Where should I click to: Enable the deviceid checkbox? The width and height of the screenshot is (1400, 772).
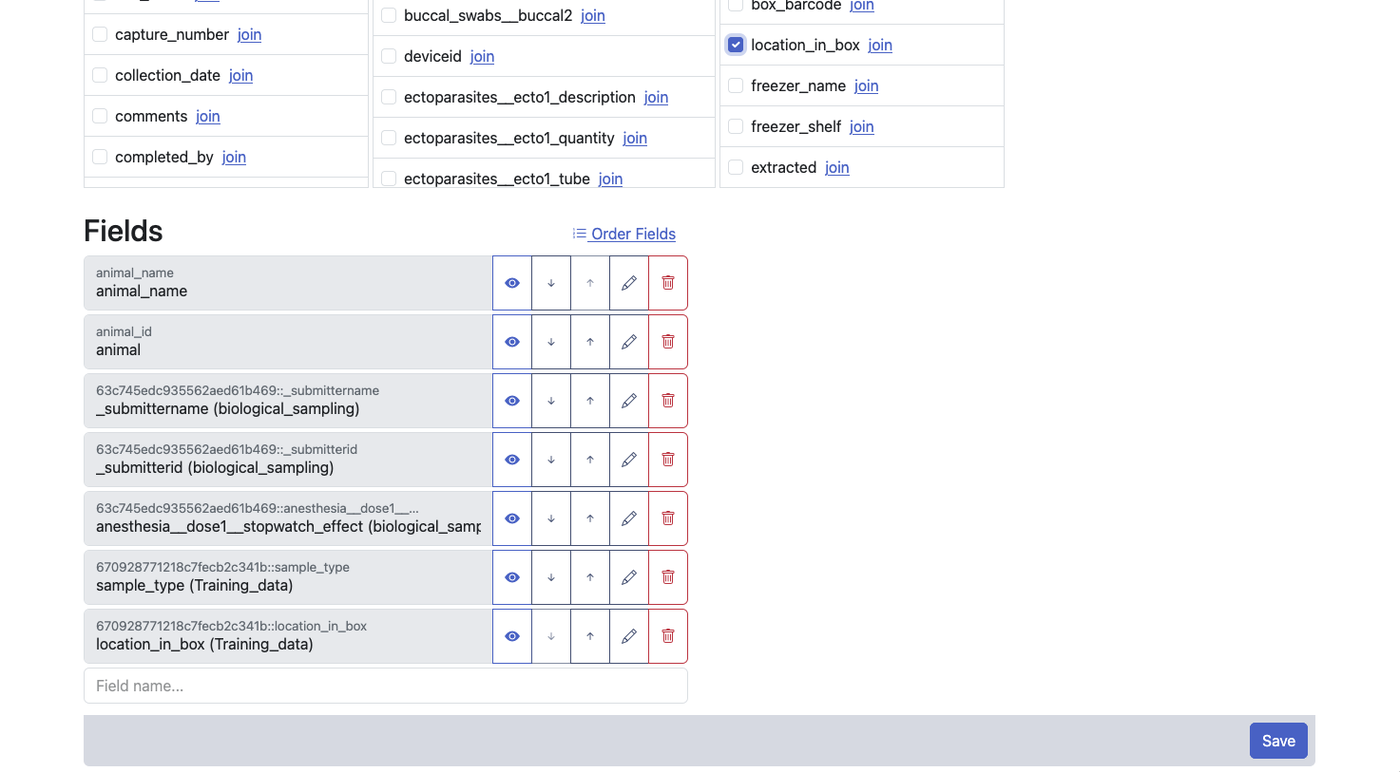(388, 56)
